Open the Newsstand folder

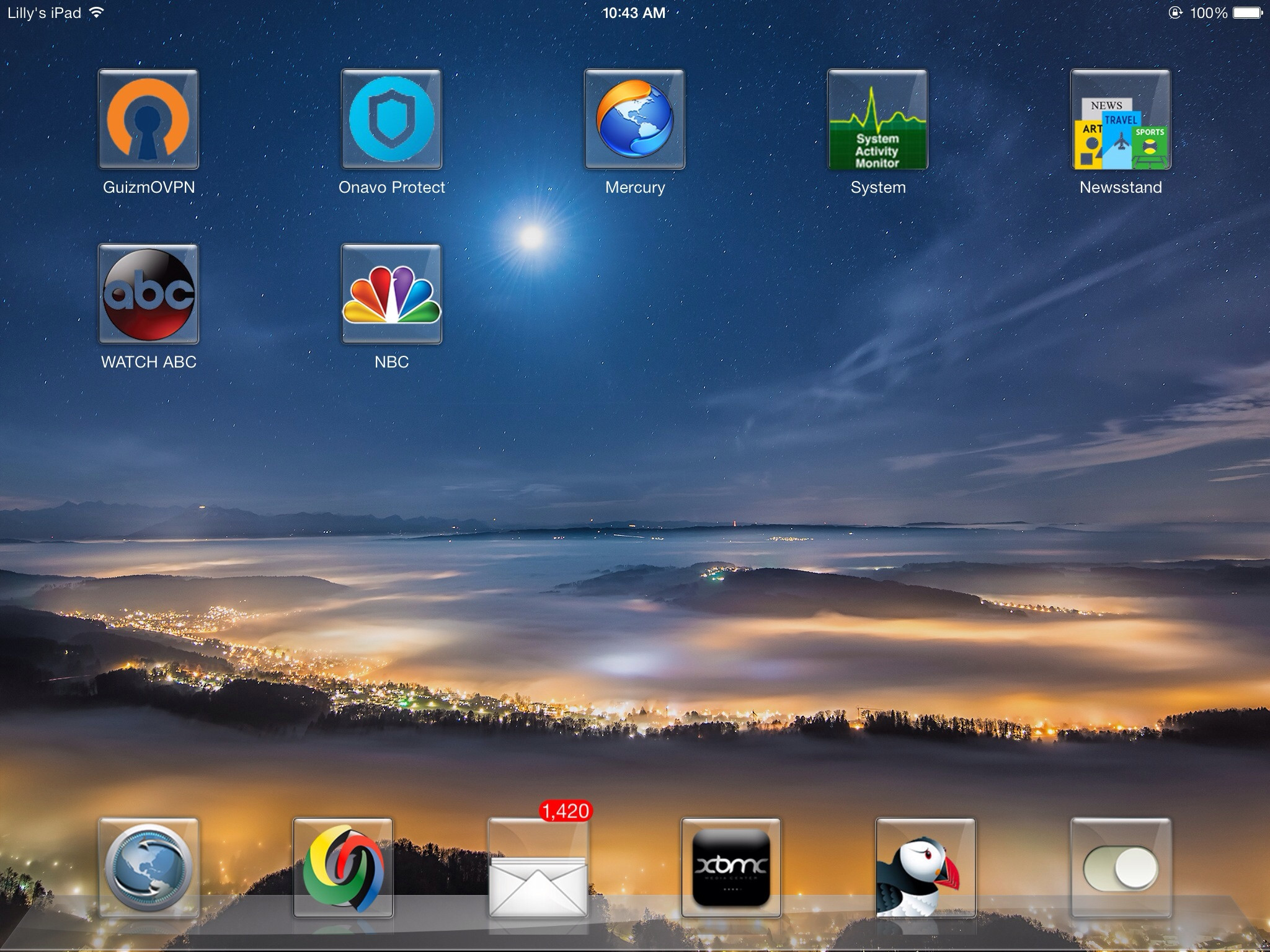(x=1121, y=119)
